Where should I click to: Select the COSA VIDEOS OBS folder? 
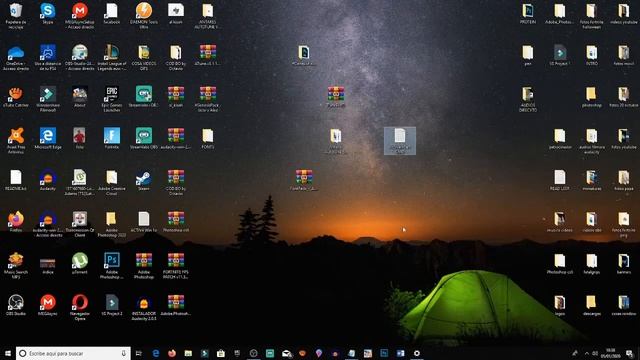coord(144,58)
